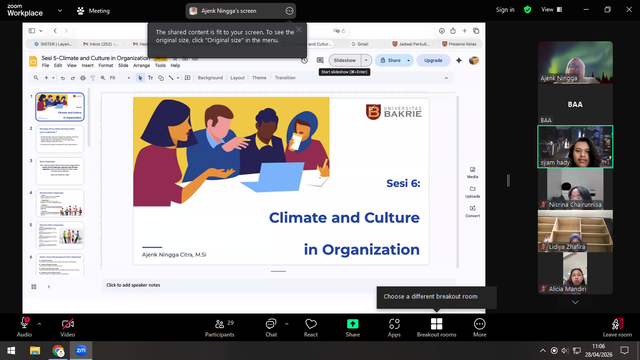Open the Insert menu

pos(87,65)
